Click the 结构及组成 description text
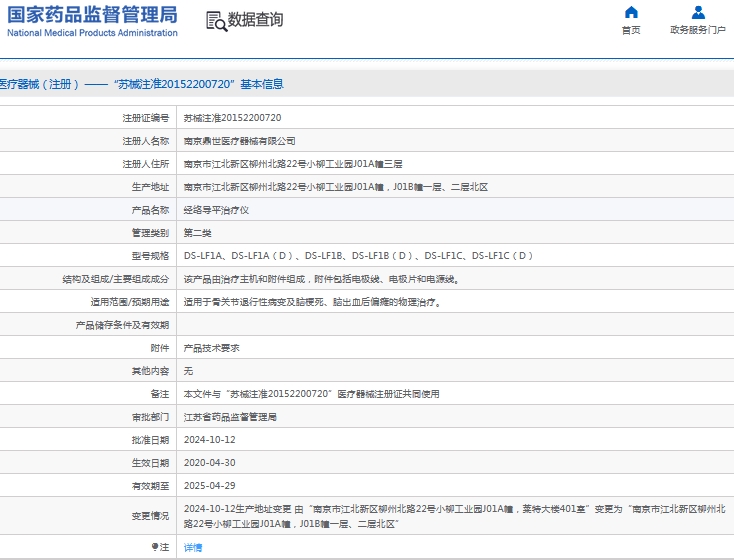Image resolution: width=734 pixels, height=560 pixels. coord(321,279)
